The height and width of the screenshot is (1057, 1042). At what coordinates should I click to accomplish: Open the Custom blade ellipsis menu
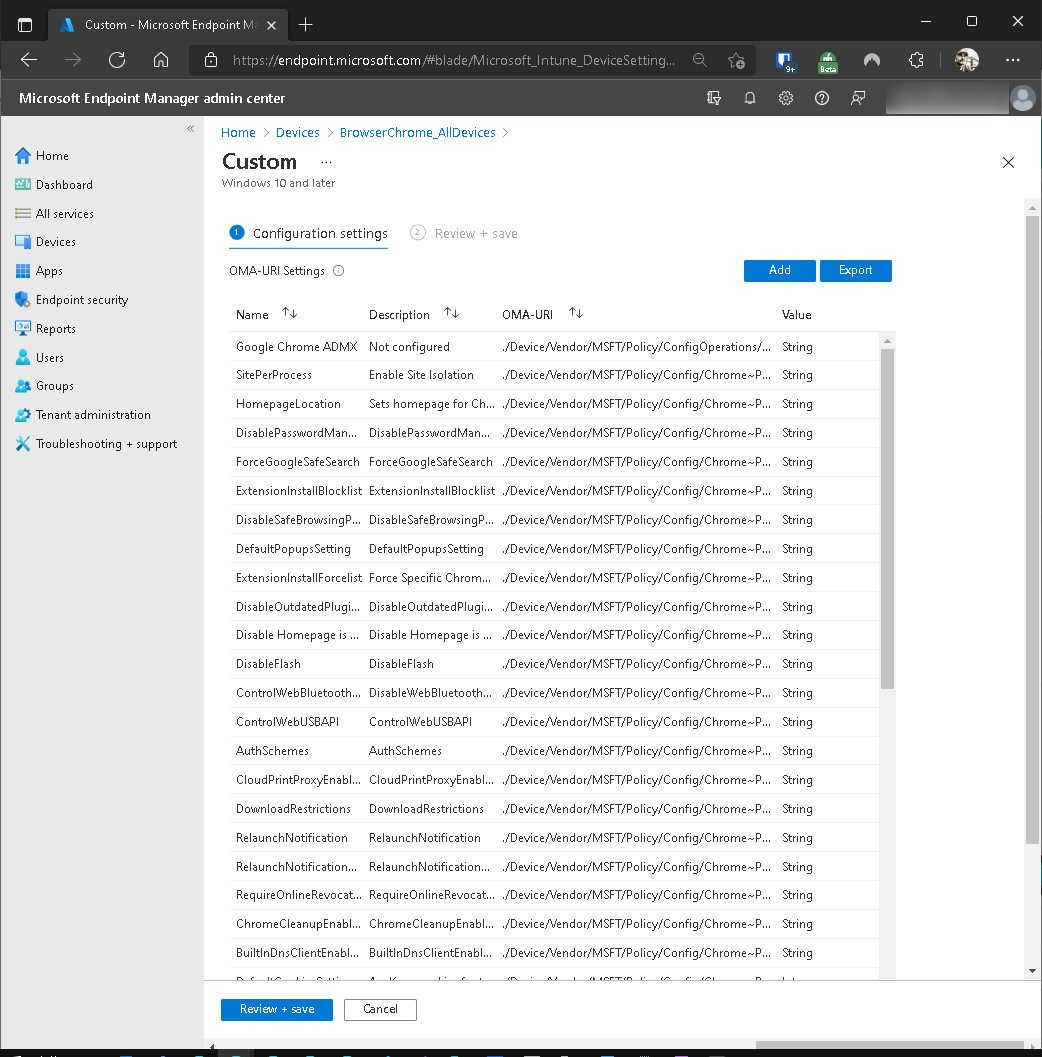(326, 162)
